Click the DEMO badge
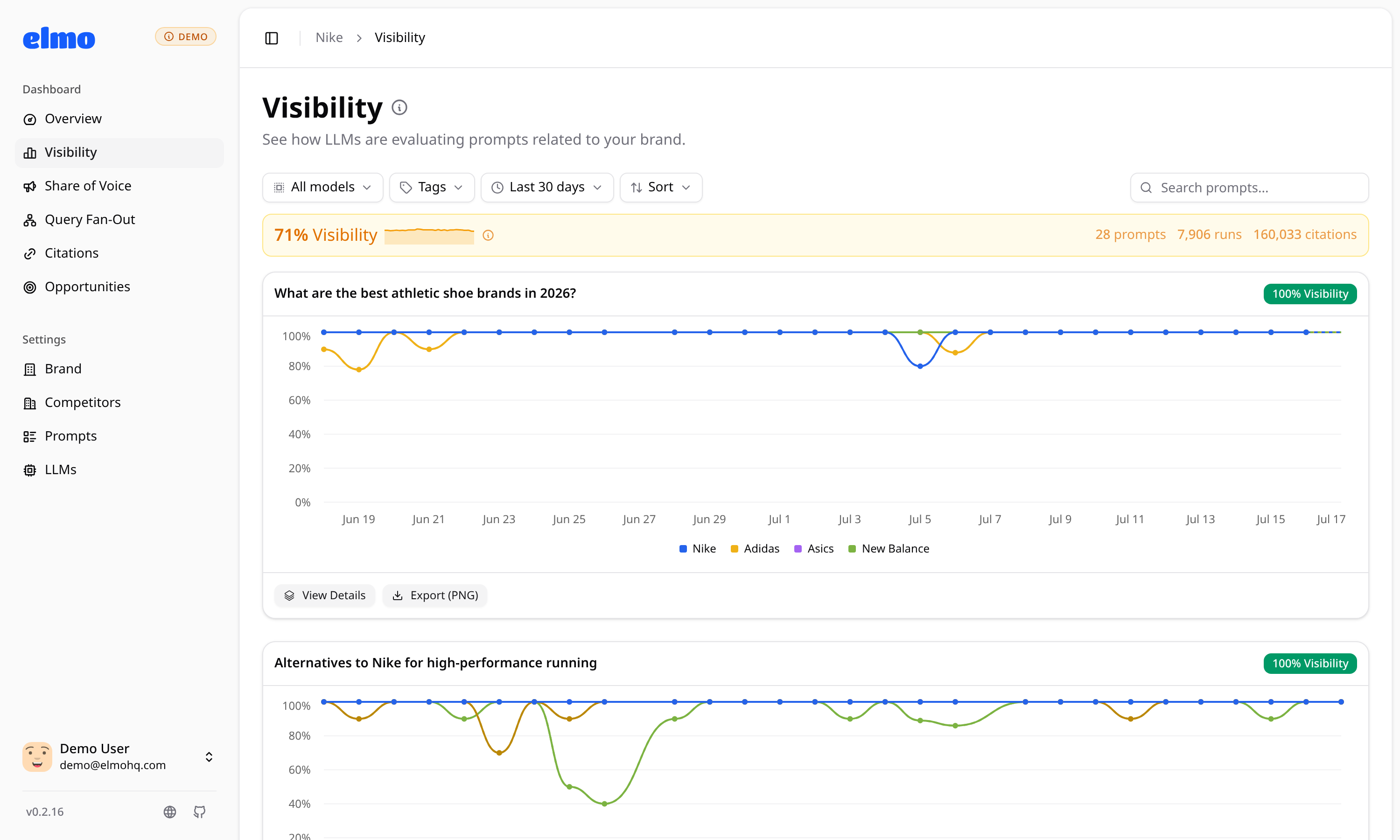This screenshot has width=1400, height=840. point(186,37)
